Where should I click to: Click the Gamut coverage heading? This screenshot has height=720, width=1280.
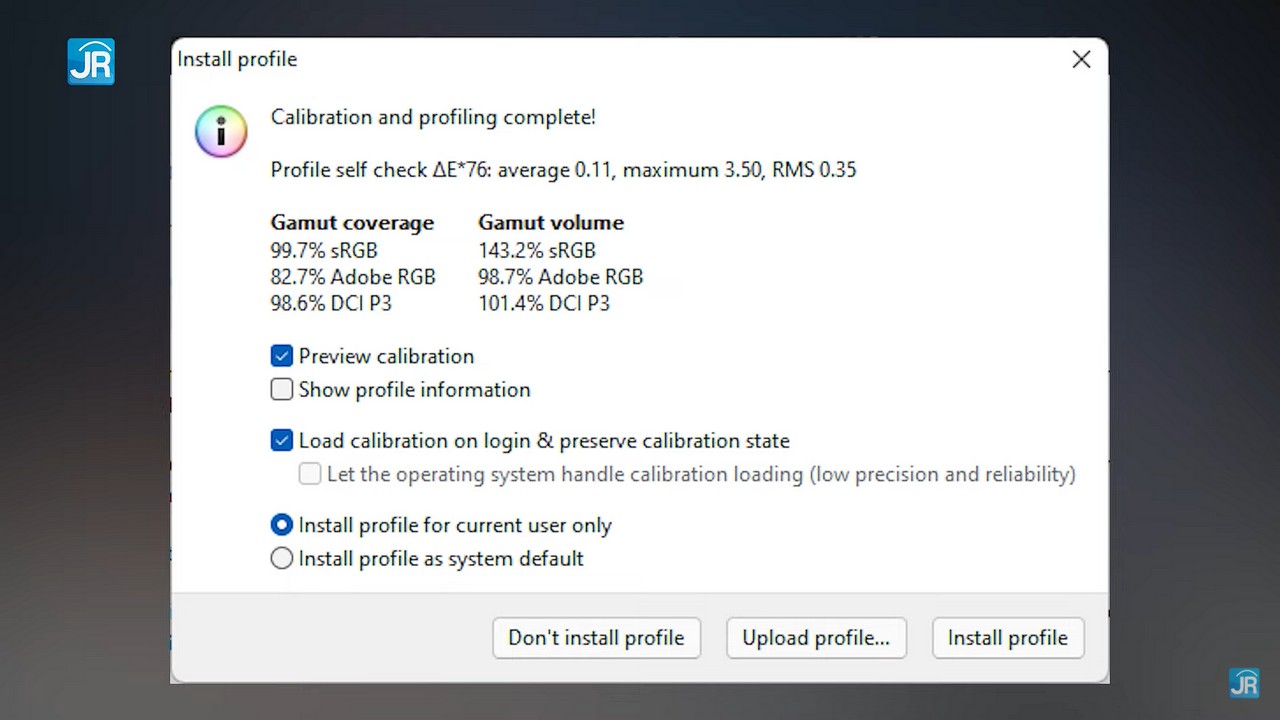point(352,222)
